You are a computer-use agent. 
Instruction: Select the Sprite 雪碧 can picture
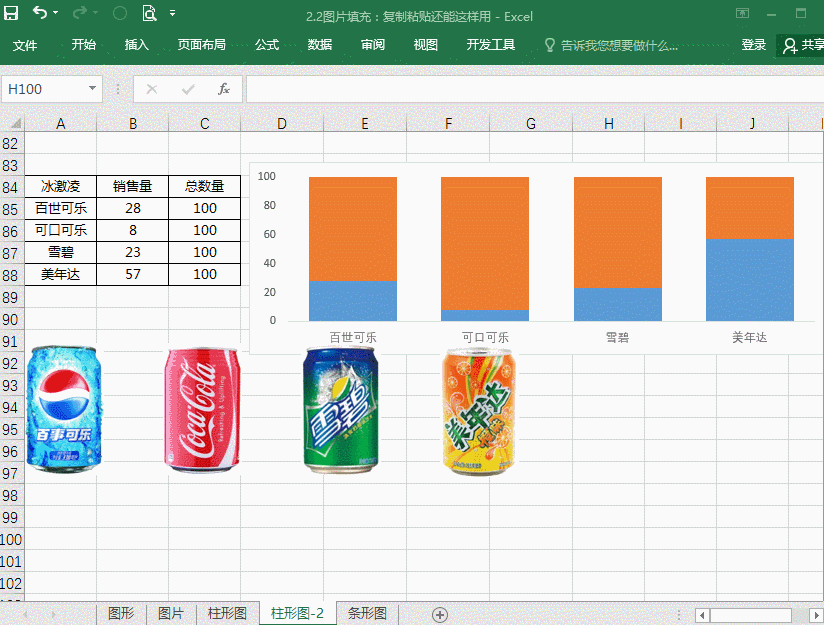[x=341, y=410]
